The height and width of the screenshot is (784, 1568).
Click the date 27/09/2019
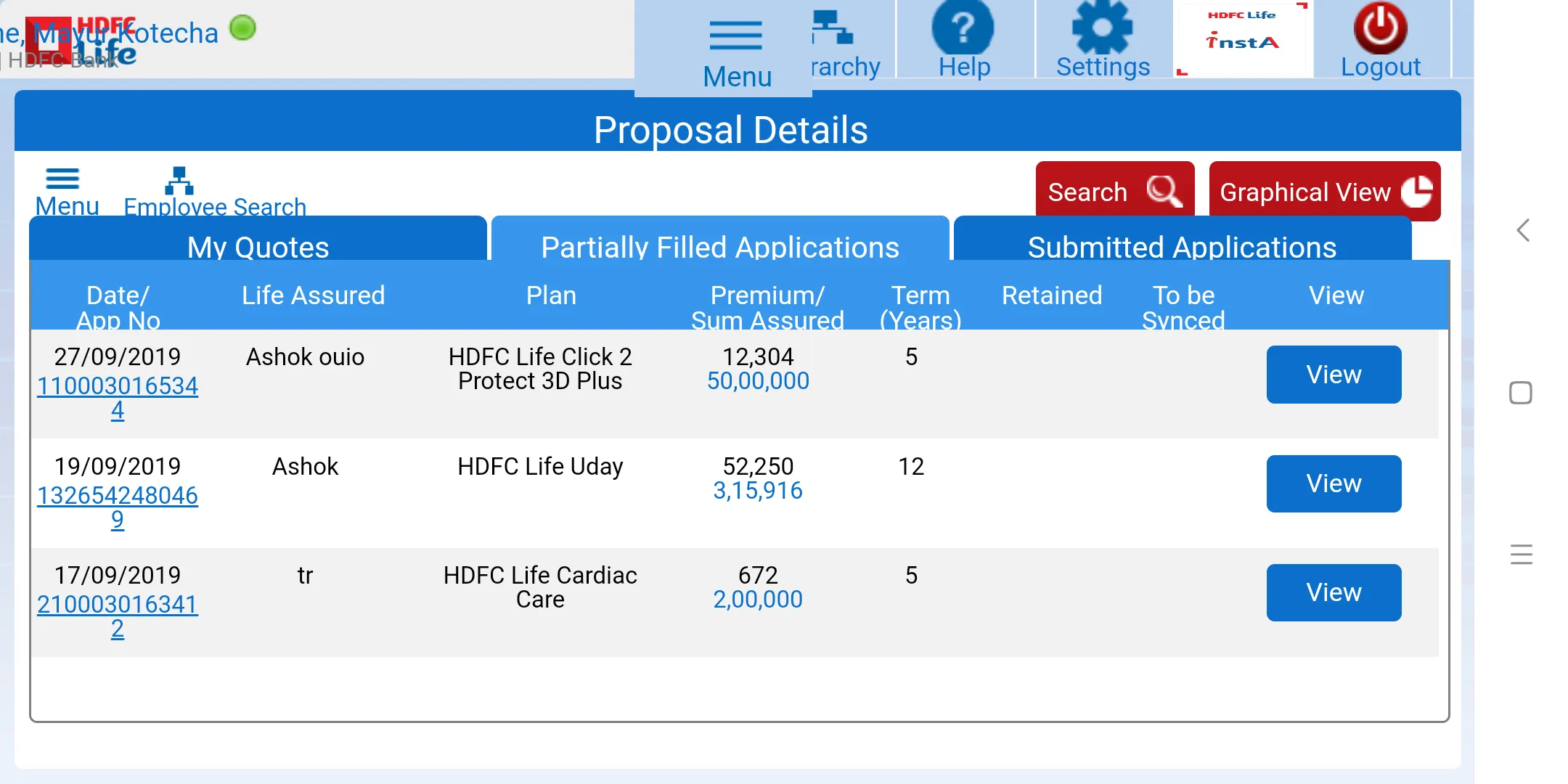tap(118, 356)
